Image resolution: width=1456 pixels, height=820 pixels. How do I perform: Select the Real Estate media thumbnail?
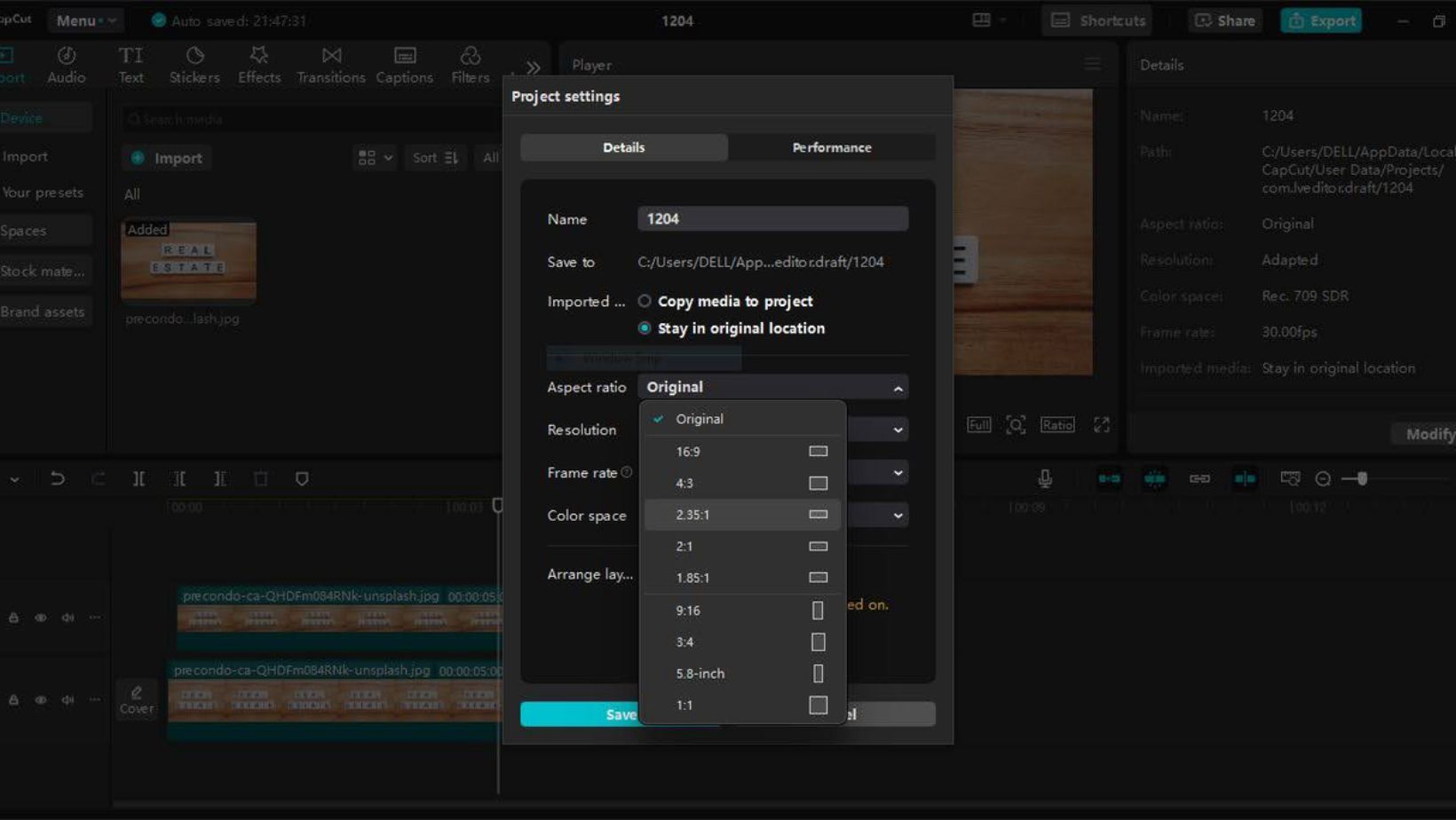(188, 260)
